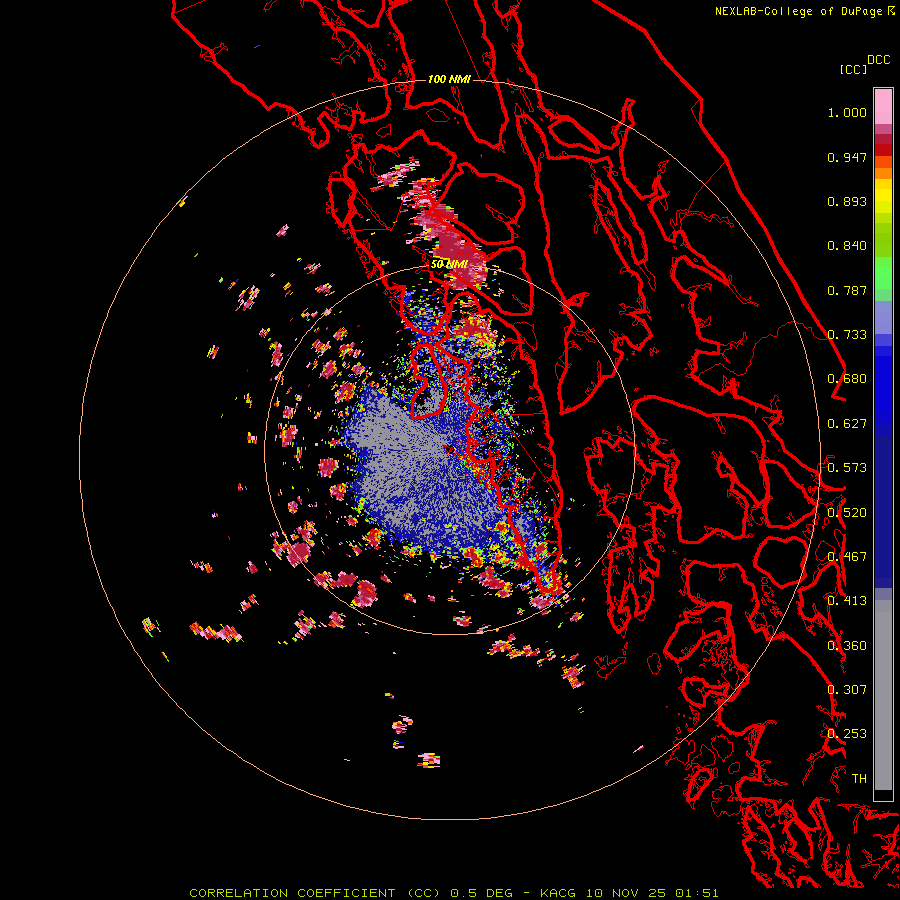Click the TH threshold label on the color scale
The width and height of the screenshot is (900, 900).
[x=859, y=779]
